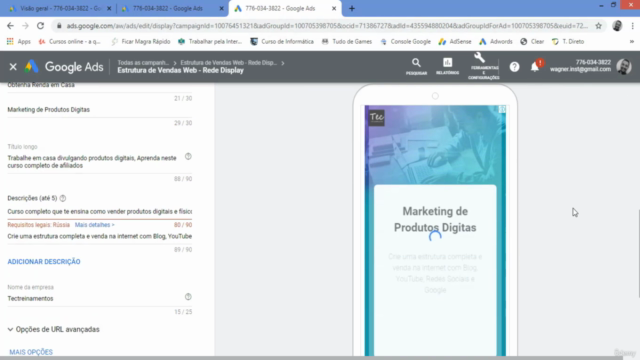Open the Pesquisar search tool
Image resolution: width=640 pixels, height=360 pixels.
[x=416, y=67]
